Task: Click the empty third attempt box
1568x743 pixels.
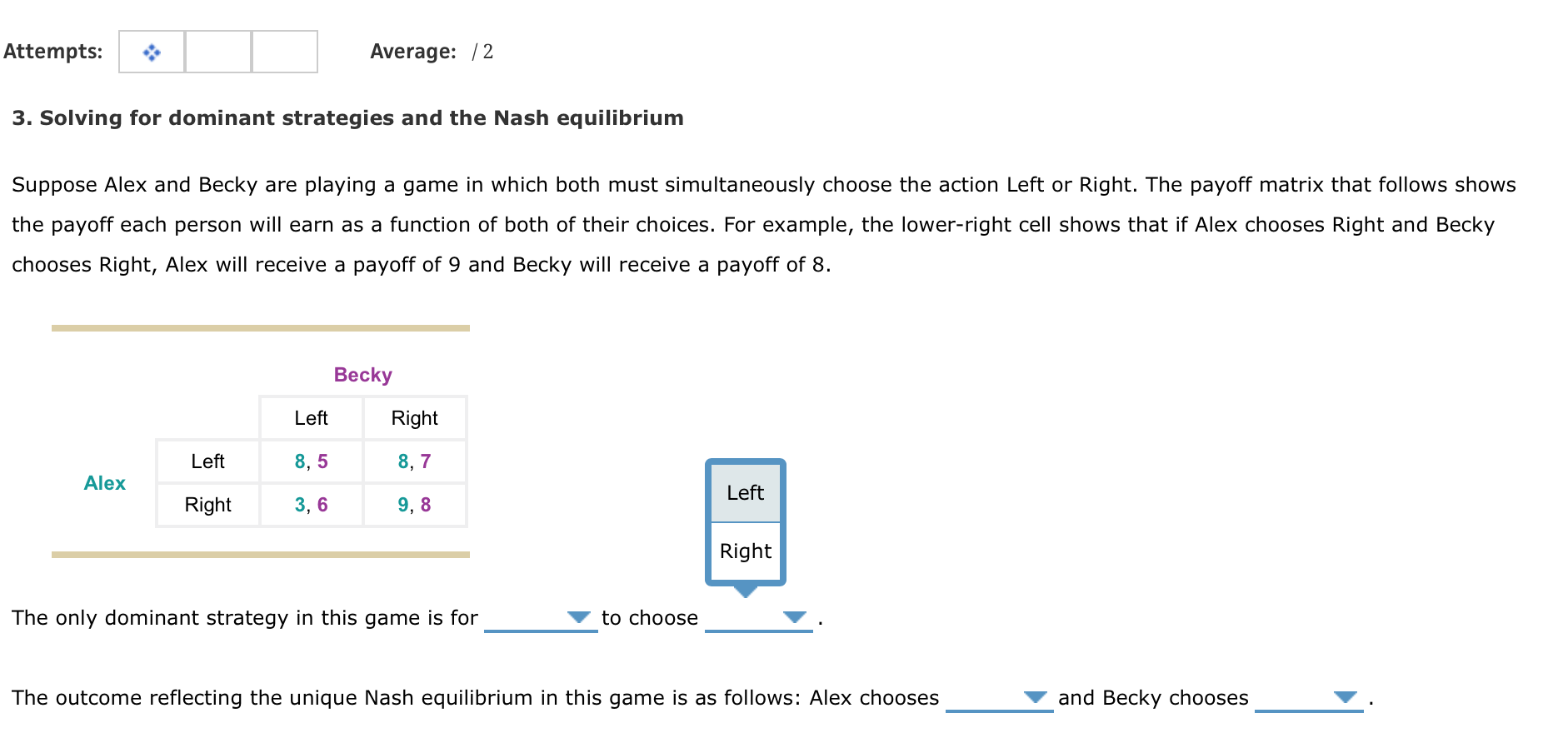Action: point(285,52)
